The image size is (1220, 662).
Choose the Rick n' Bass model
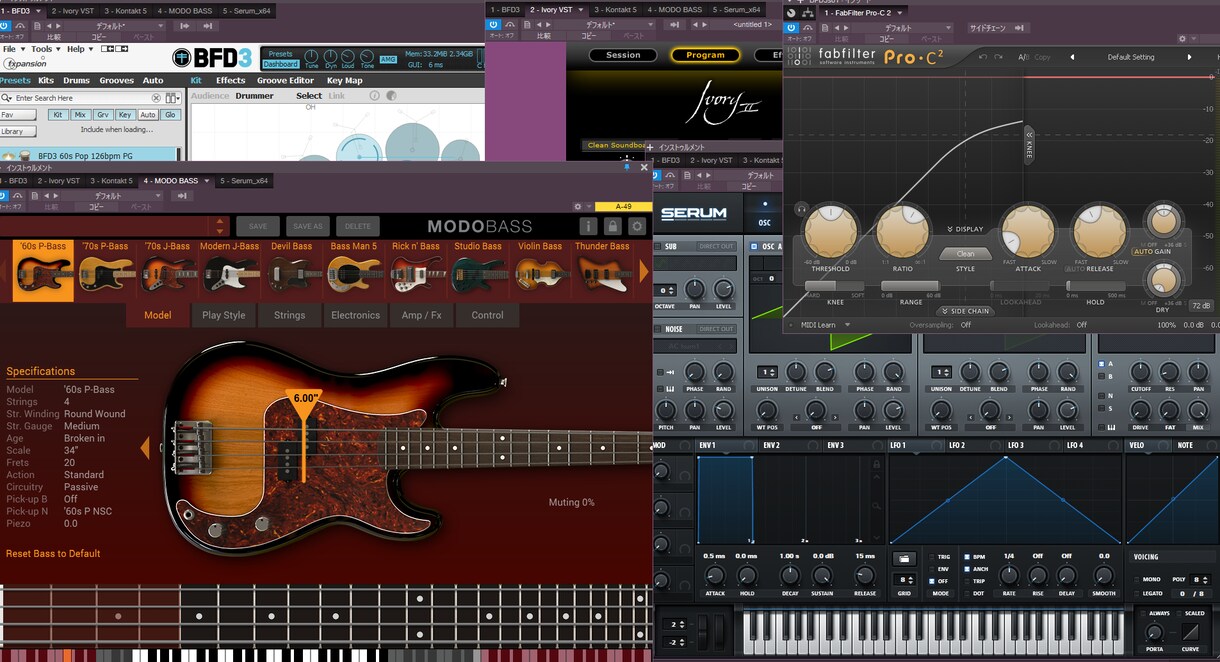(415, 269)
